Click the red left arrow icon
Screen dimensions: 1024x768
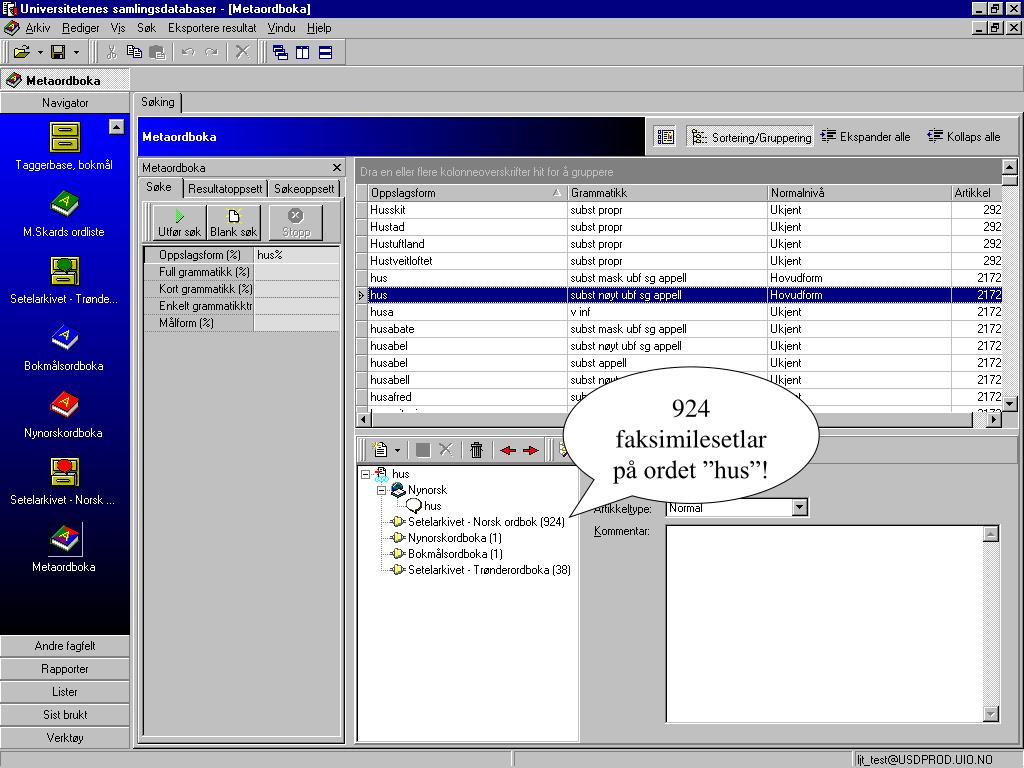point(507,450)
